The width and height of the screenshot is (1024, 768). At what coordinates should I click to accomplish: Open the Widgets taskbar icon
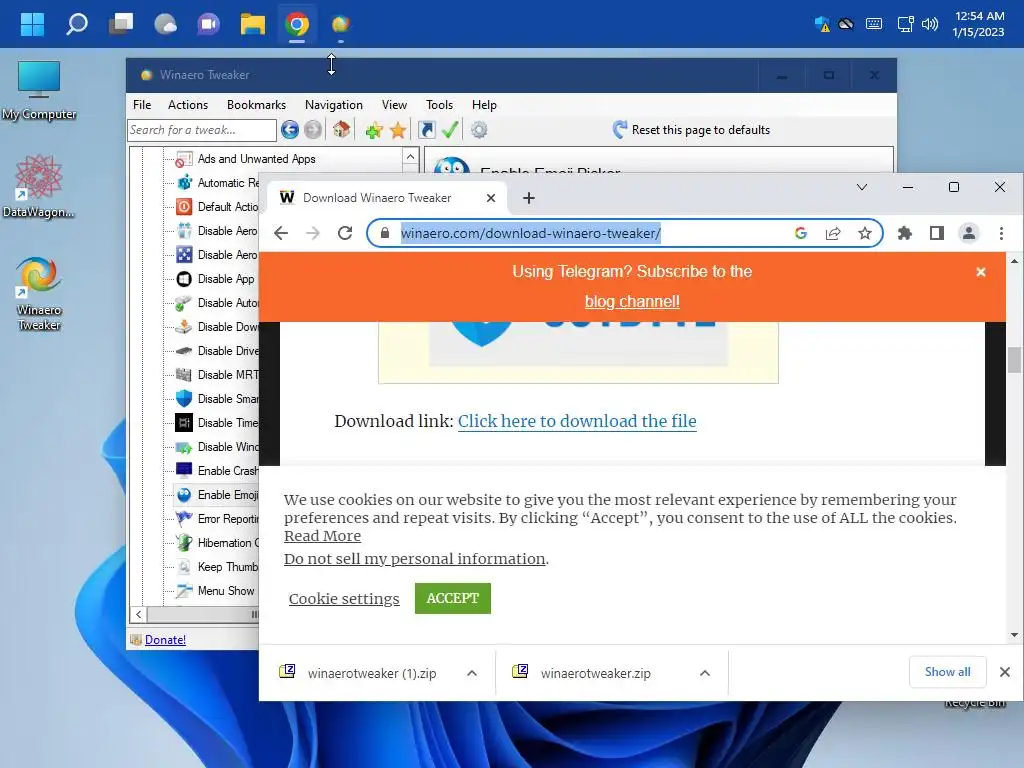pyautogui.click(x=165, y=25)
